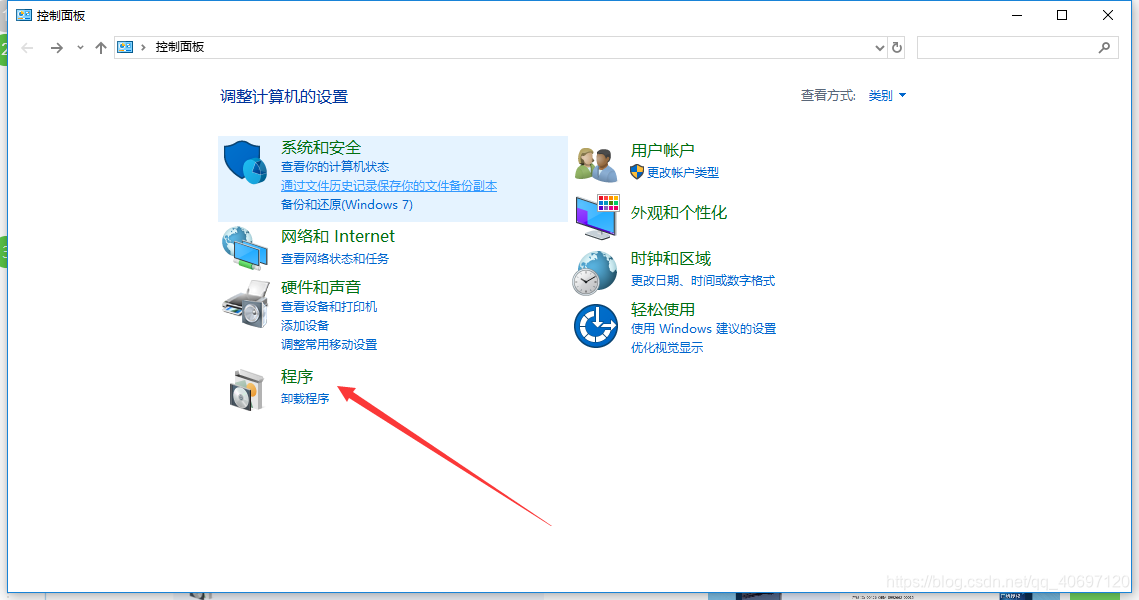Click 卸载程序 link
This screenshot has height=600, width=1139.
click(305, 399)
